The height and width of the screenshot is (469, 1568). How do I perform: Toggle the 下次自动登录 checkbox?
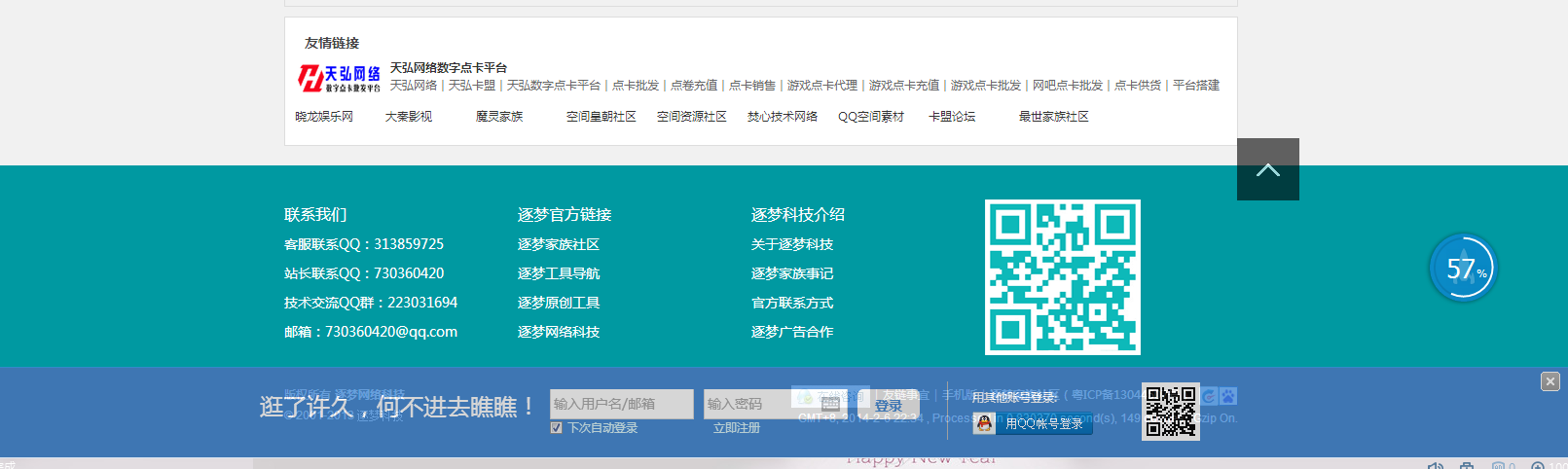point(556,427)
